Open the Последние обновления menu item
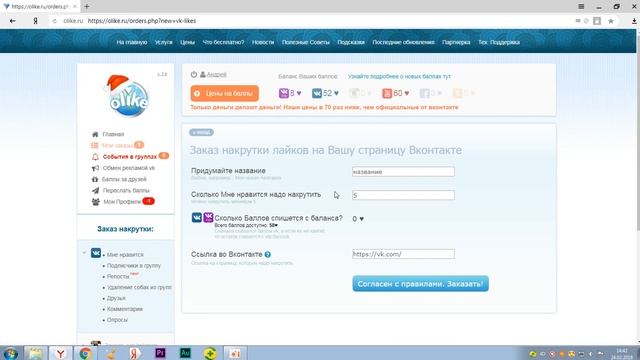 pyautogui.click(x=403, y=42)
